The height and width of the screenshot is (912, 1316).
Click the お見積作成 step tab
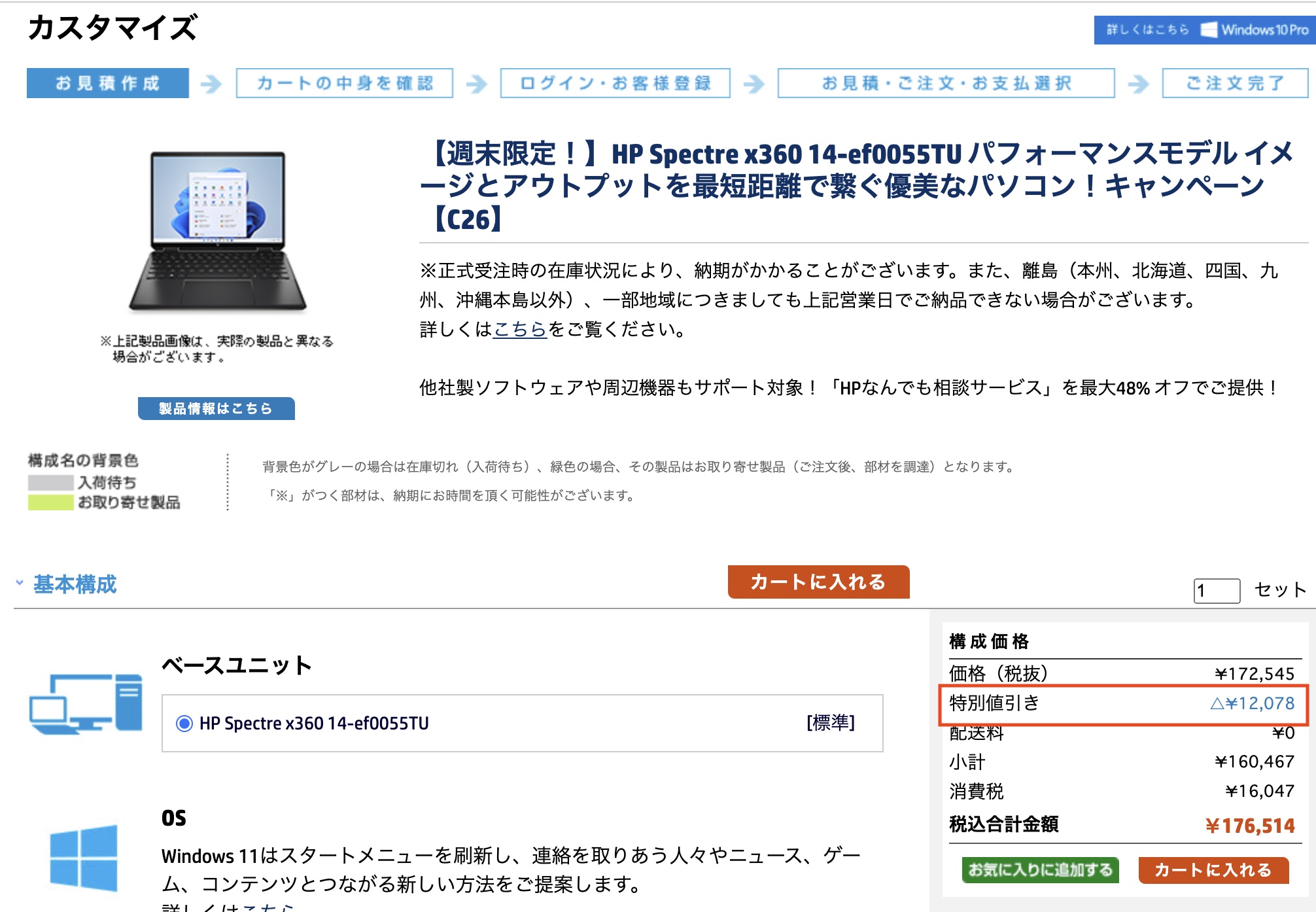point(108,83)
